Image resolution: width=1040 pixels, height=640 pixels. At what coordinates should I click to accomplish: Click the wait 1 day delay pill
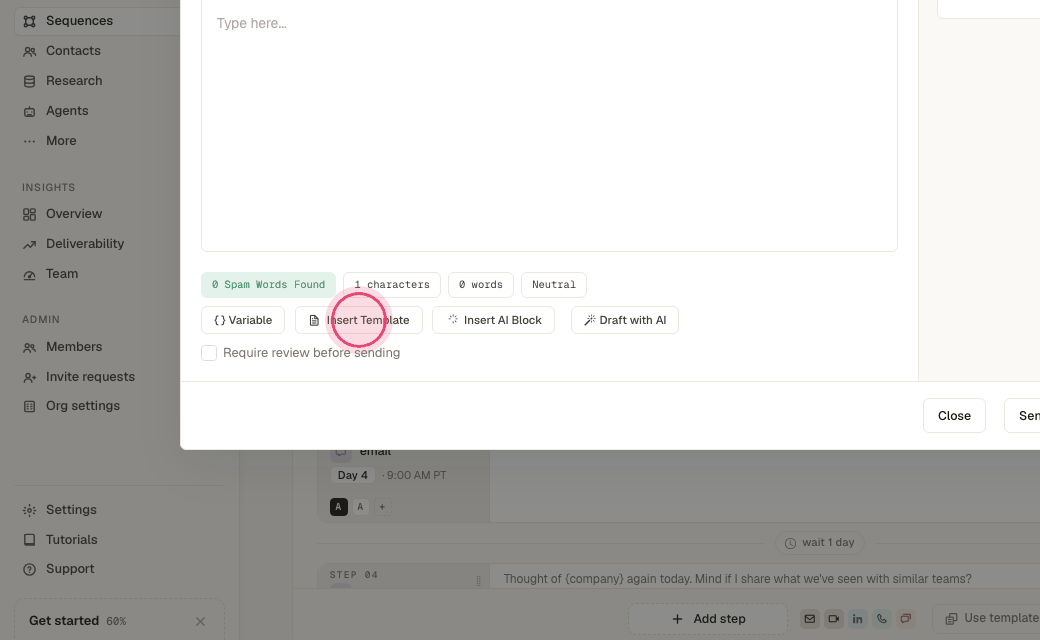[820, 543]
